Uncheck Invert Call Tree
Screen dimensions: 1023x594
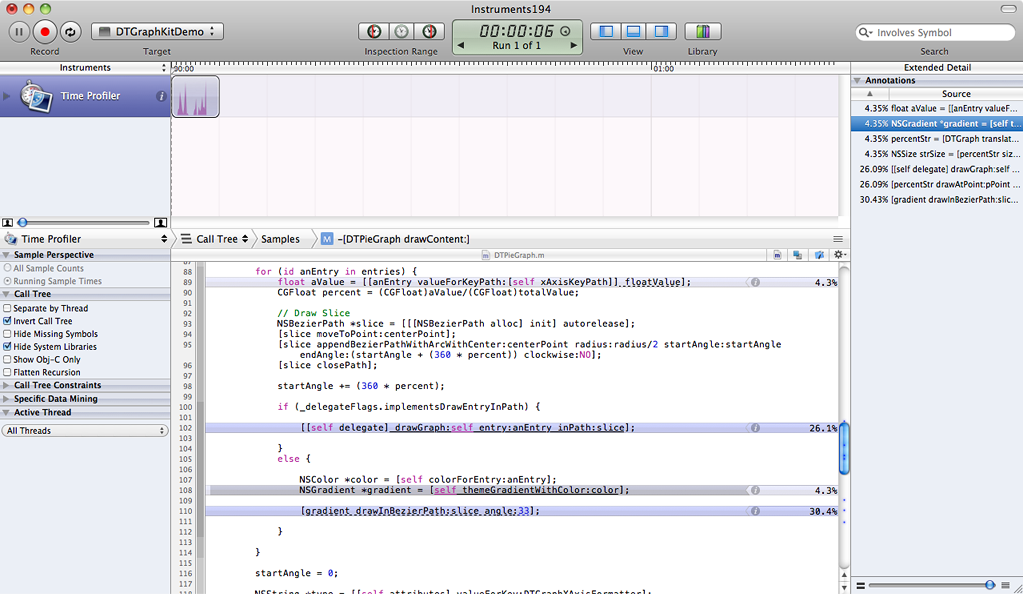(x=8, y=321)
